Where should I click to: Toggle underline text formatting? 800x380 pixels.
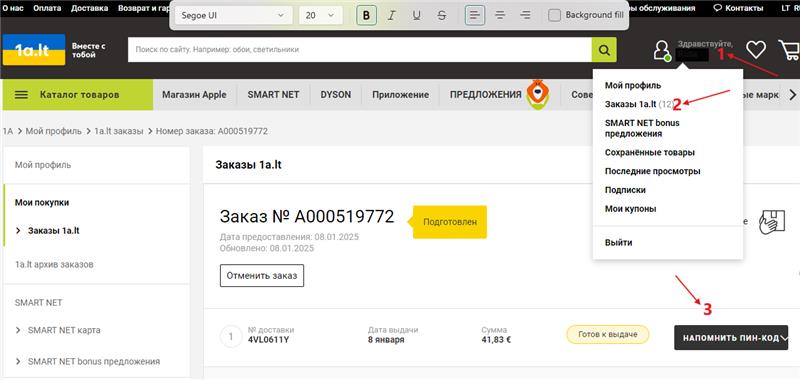416,15
